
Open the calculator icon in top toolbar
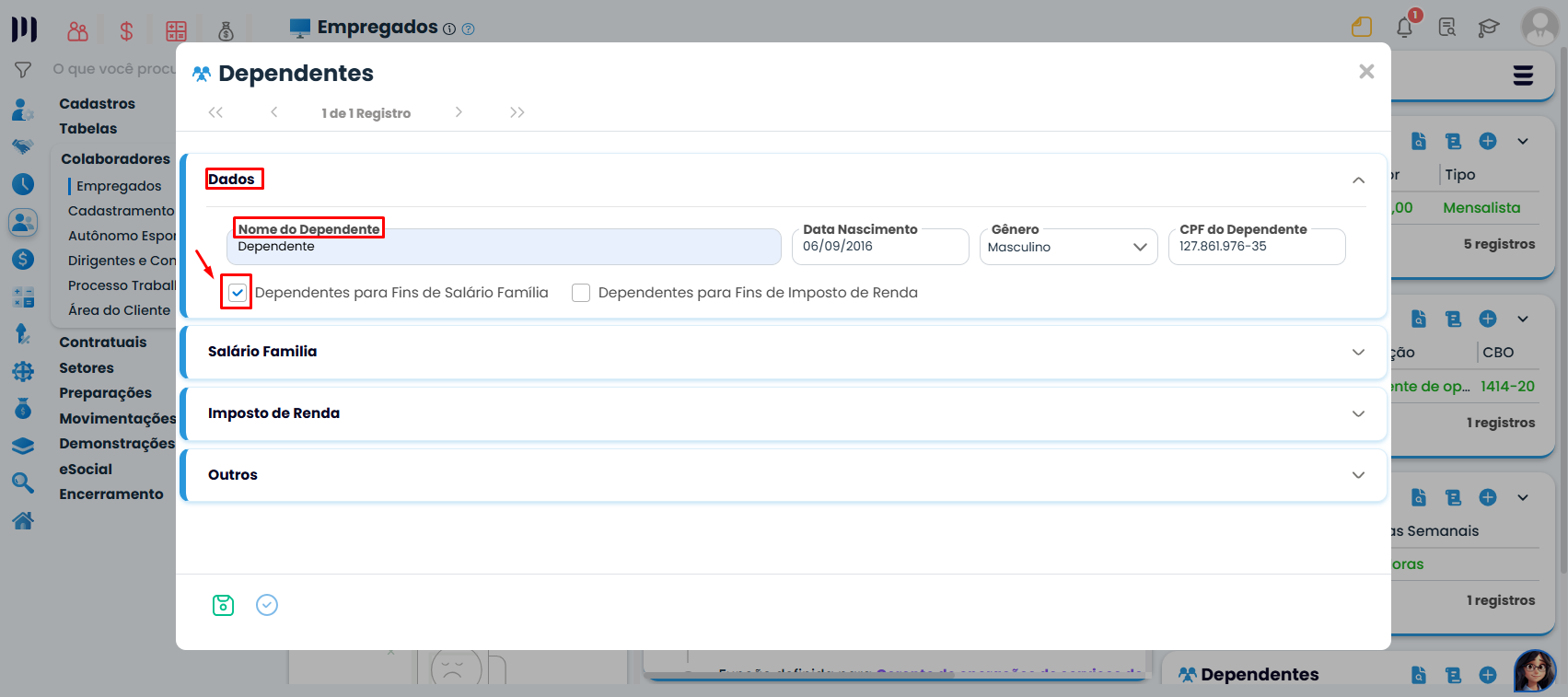(176, 31)
